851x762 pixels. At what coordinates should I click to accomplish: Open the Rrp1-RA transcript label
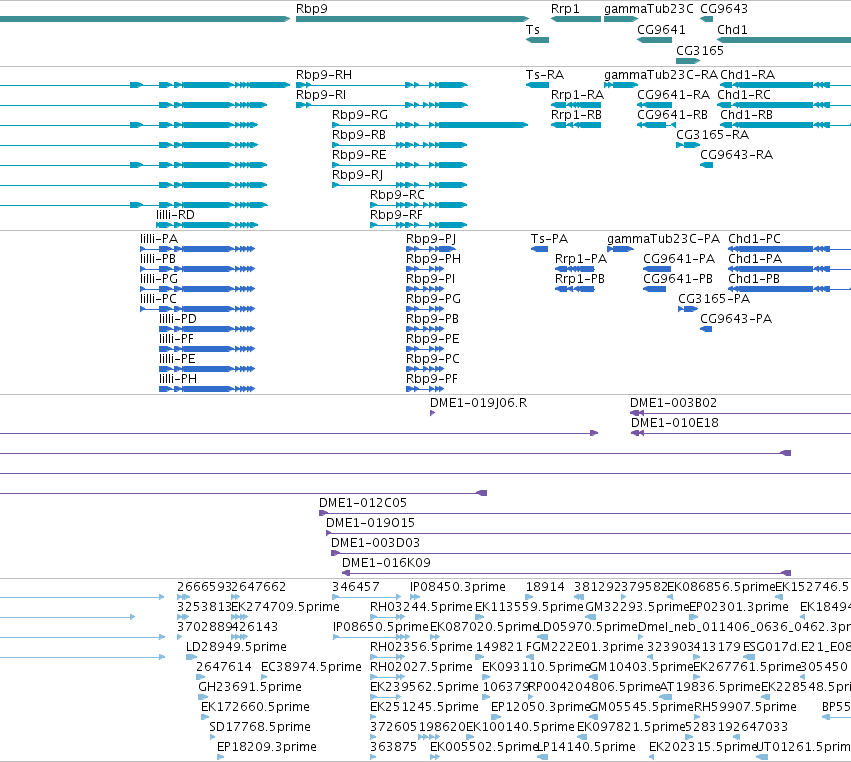[x=577, y=95]
